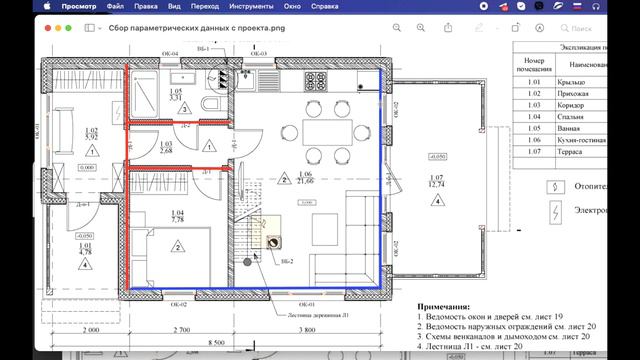Click the Ванная row in the table
Screen dimensions: 640x360
[x=560, y=128]
